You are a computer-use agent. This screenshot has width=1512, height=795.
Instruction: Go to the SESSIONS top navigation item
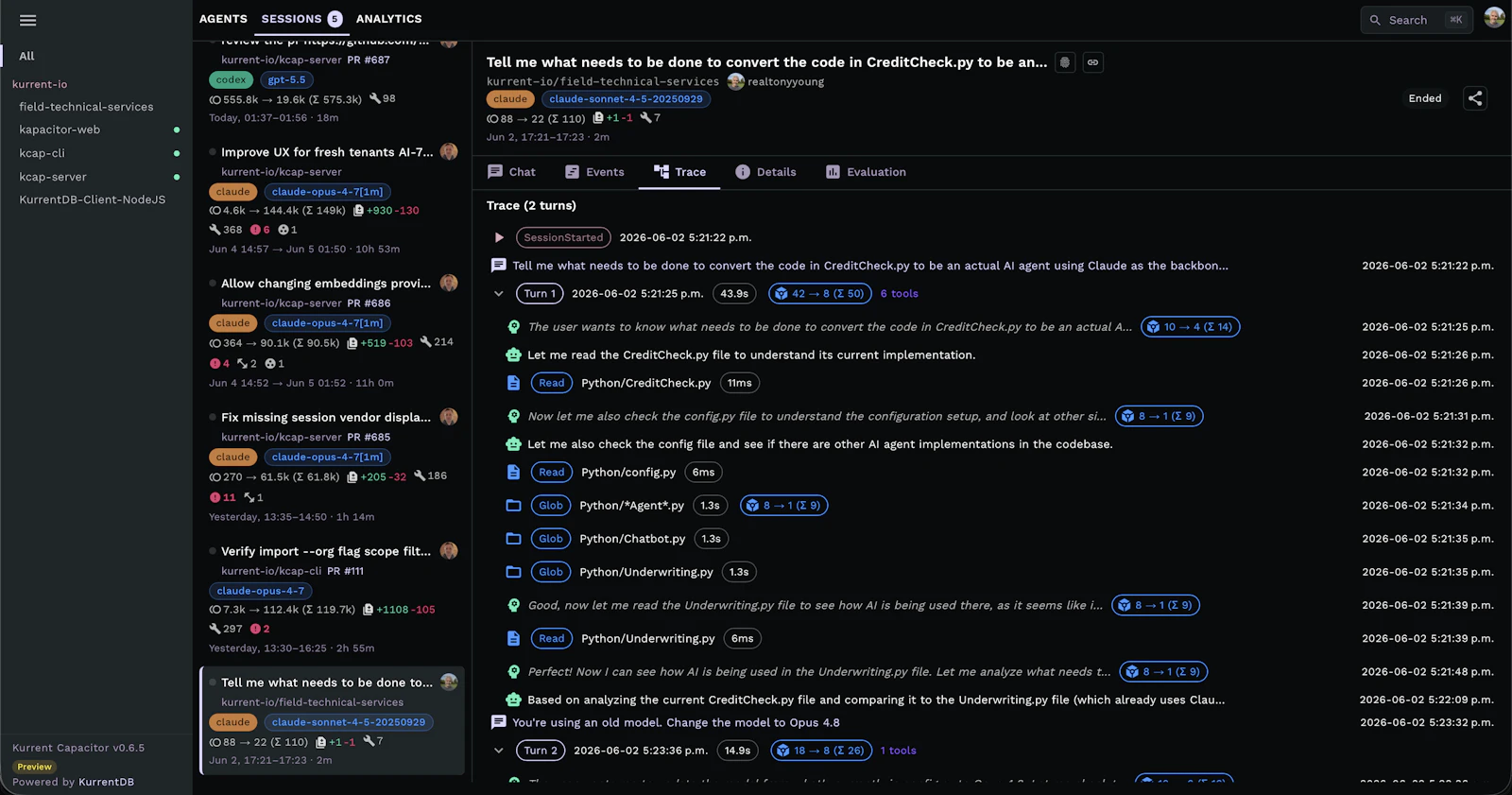[x=301, y=19]
